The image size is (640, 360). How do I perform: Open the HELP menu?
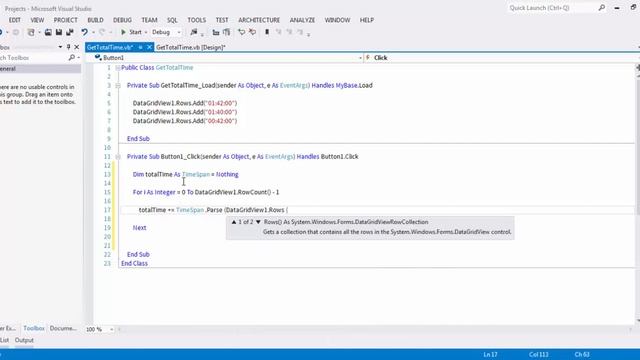367,20
